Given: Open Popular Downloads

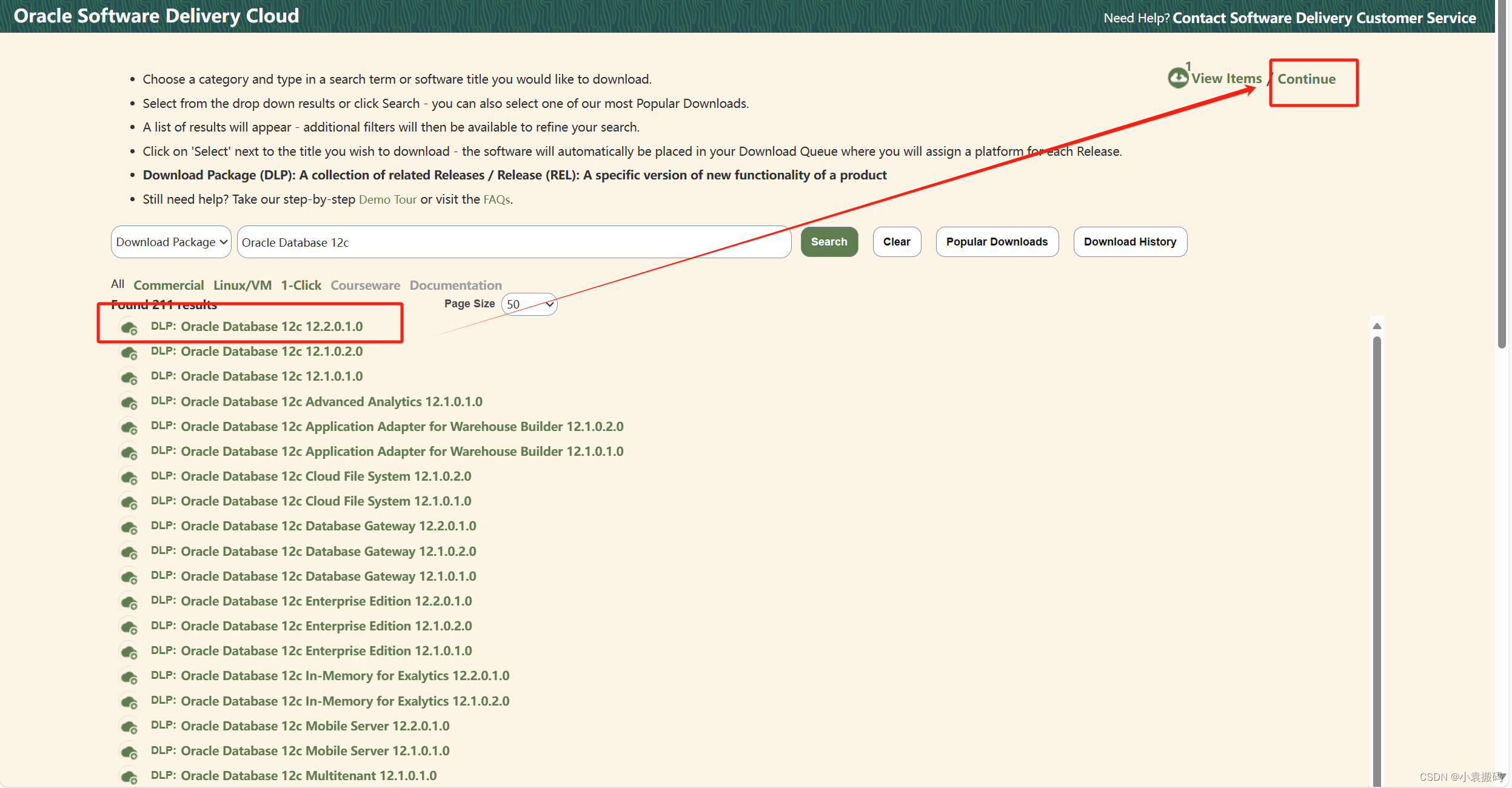Looking at the screenshot, I should pos(997,242).
